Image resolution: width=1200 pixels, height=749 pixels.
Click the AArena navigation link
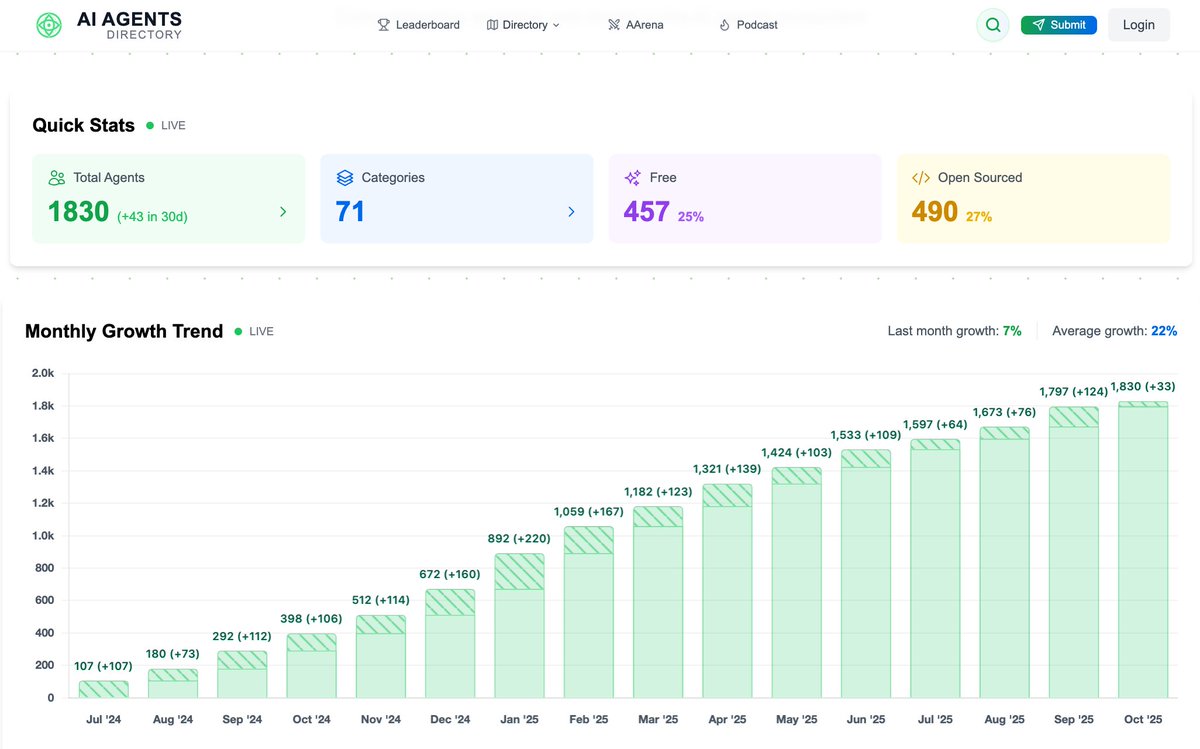click(x=636, y=24)
